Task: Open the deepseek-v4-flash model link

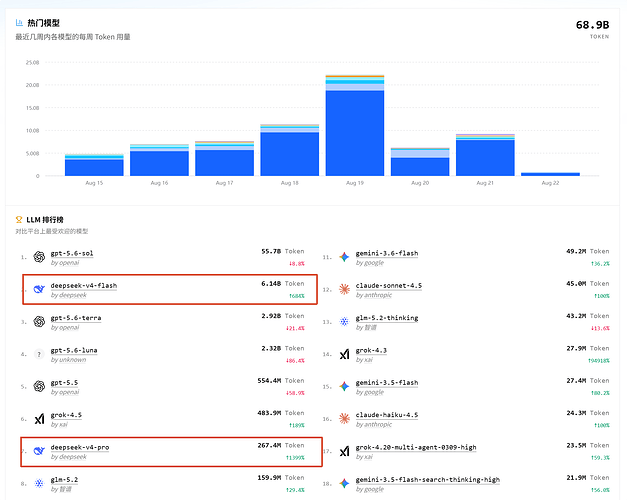Action: point(84,286)
